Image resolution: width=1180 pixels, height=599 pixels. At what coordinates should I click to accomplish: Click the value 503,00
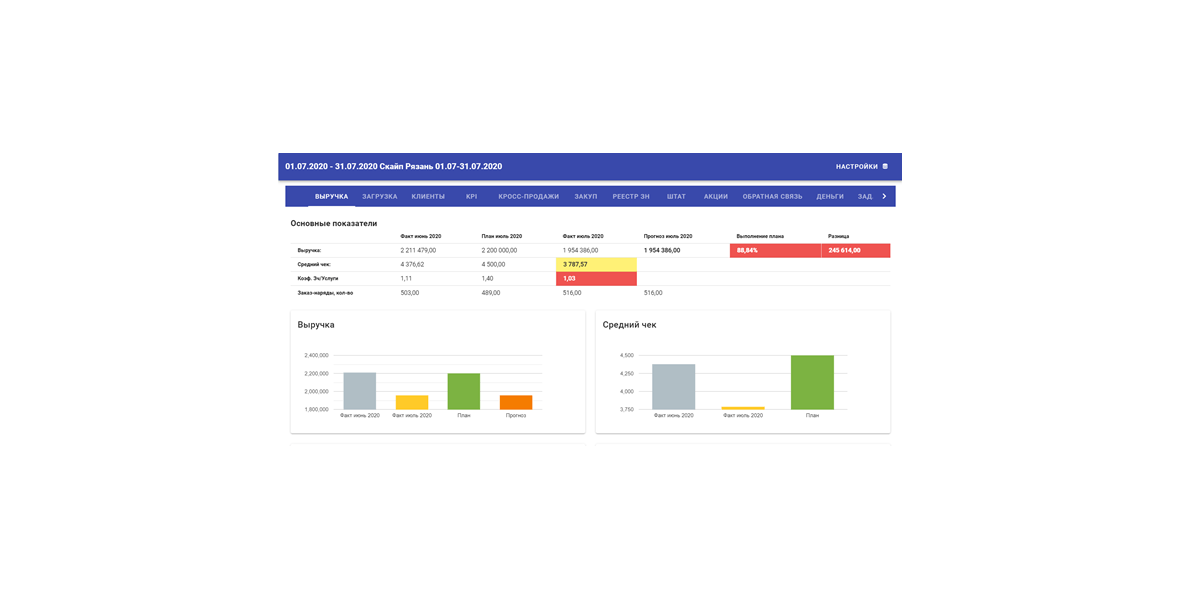pos(410,293)
